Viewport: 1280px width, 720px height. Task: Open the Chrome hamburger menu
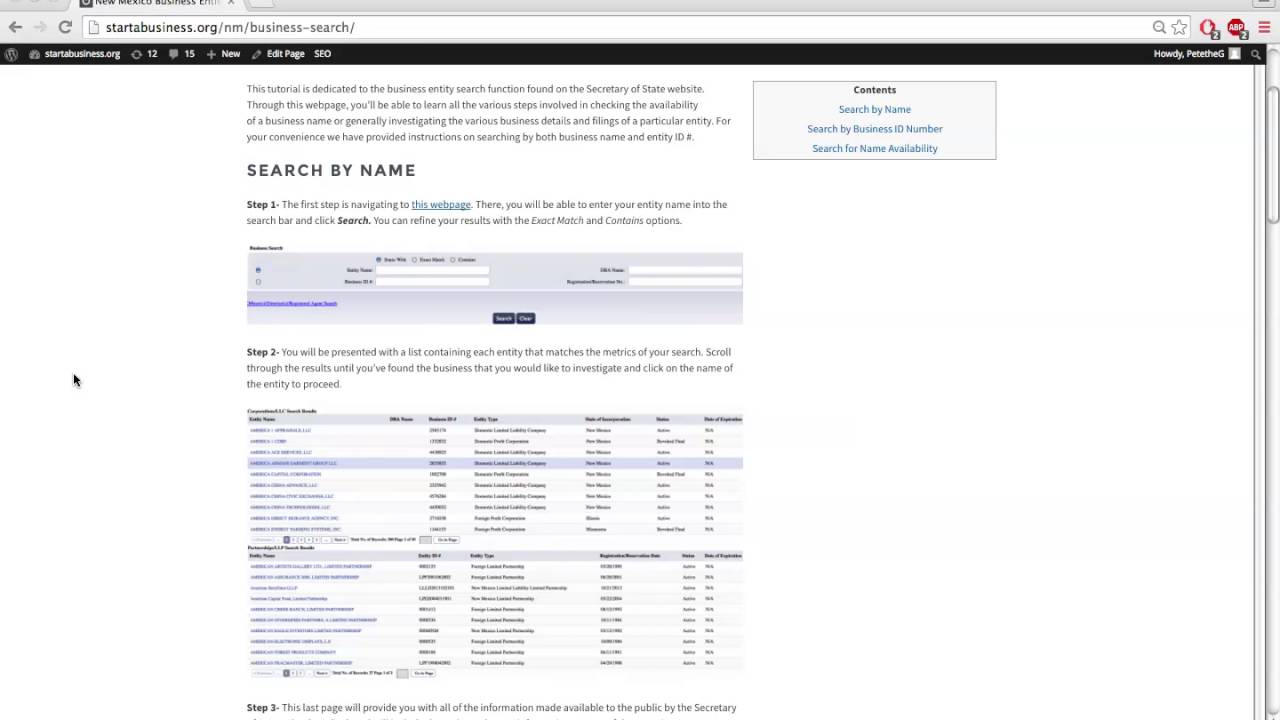click(x=1264, y=28)
